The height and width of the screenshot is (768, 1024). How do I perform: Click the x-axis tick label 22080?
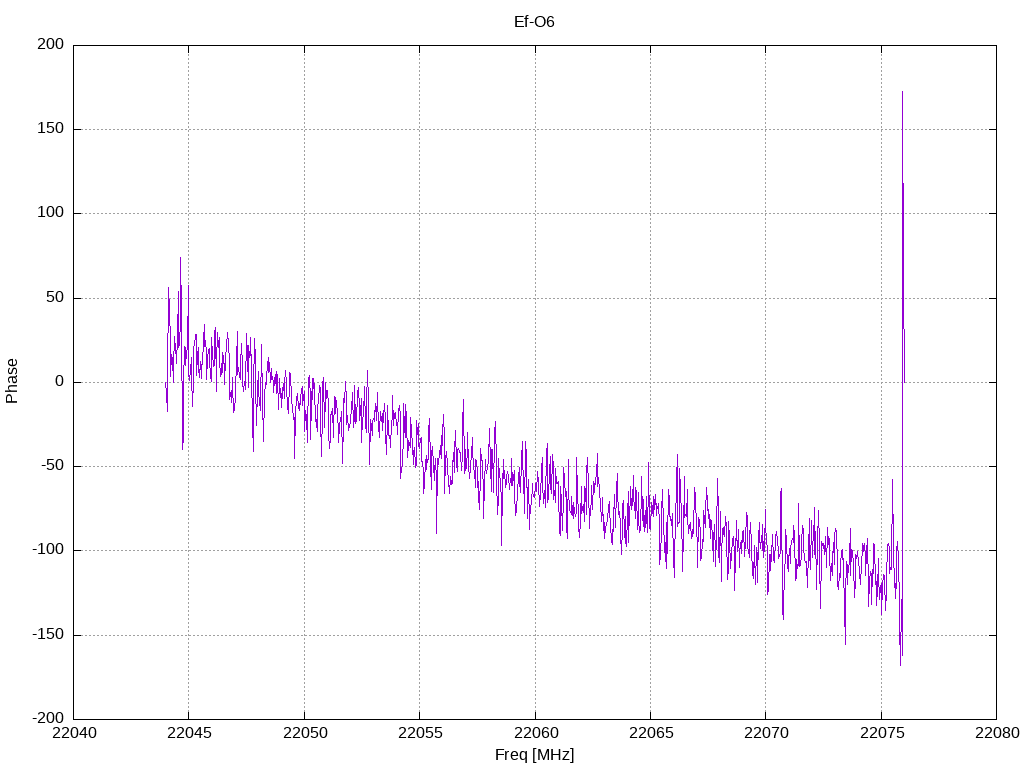[x=997, y=733]
